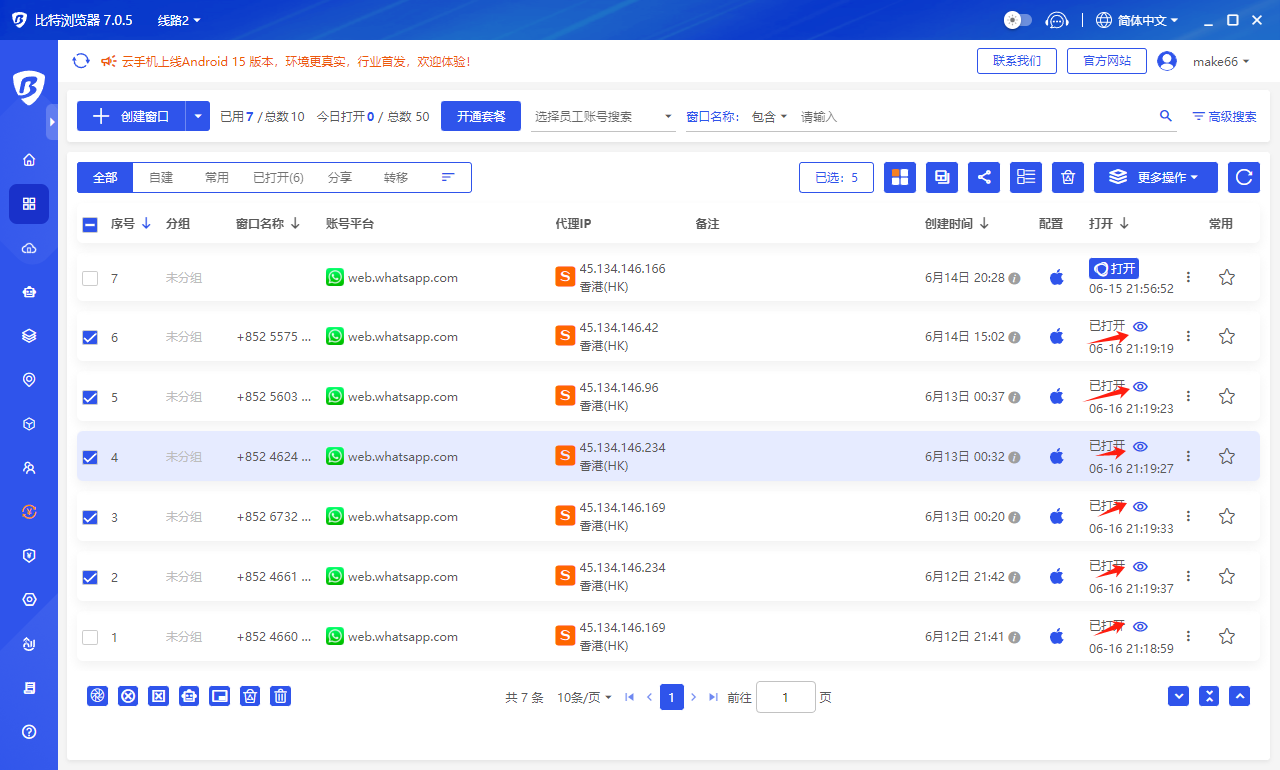Open the 更多操作 dropdown
This screenshot has width=1280, height=770.
(1155, 177)
